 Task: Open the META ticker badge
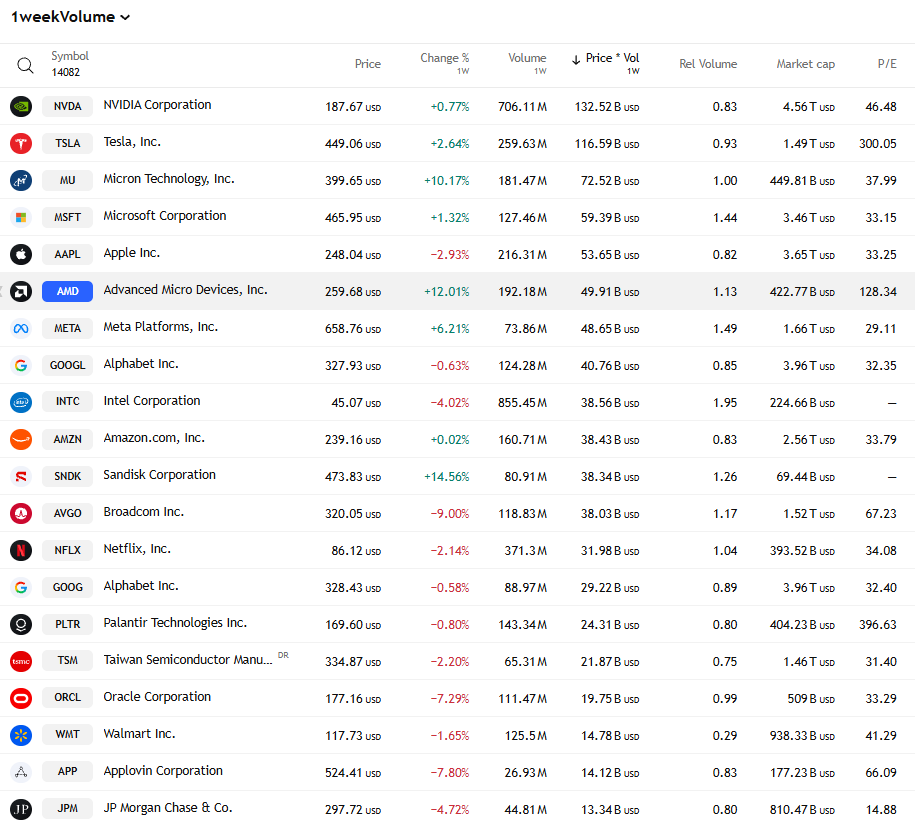pos(68,329)
